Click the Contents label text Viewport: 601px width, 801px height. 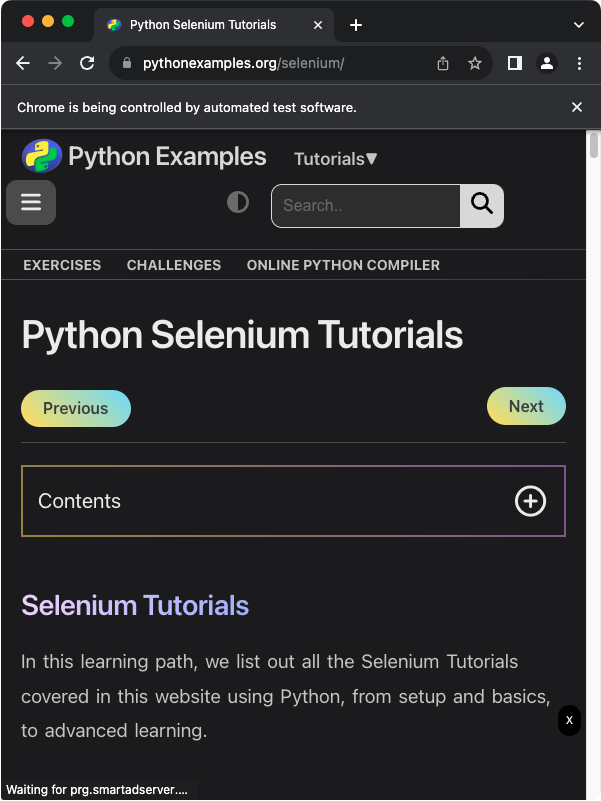79,501
